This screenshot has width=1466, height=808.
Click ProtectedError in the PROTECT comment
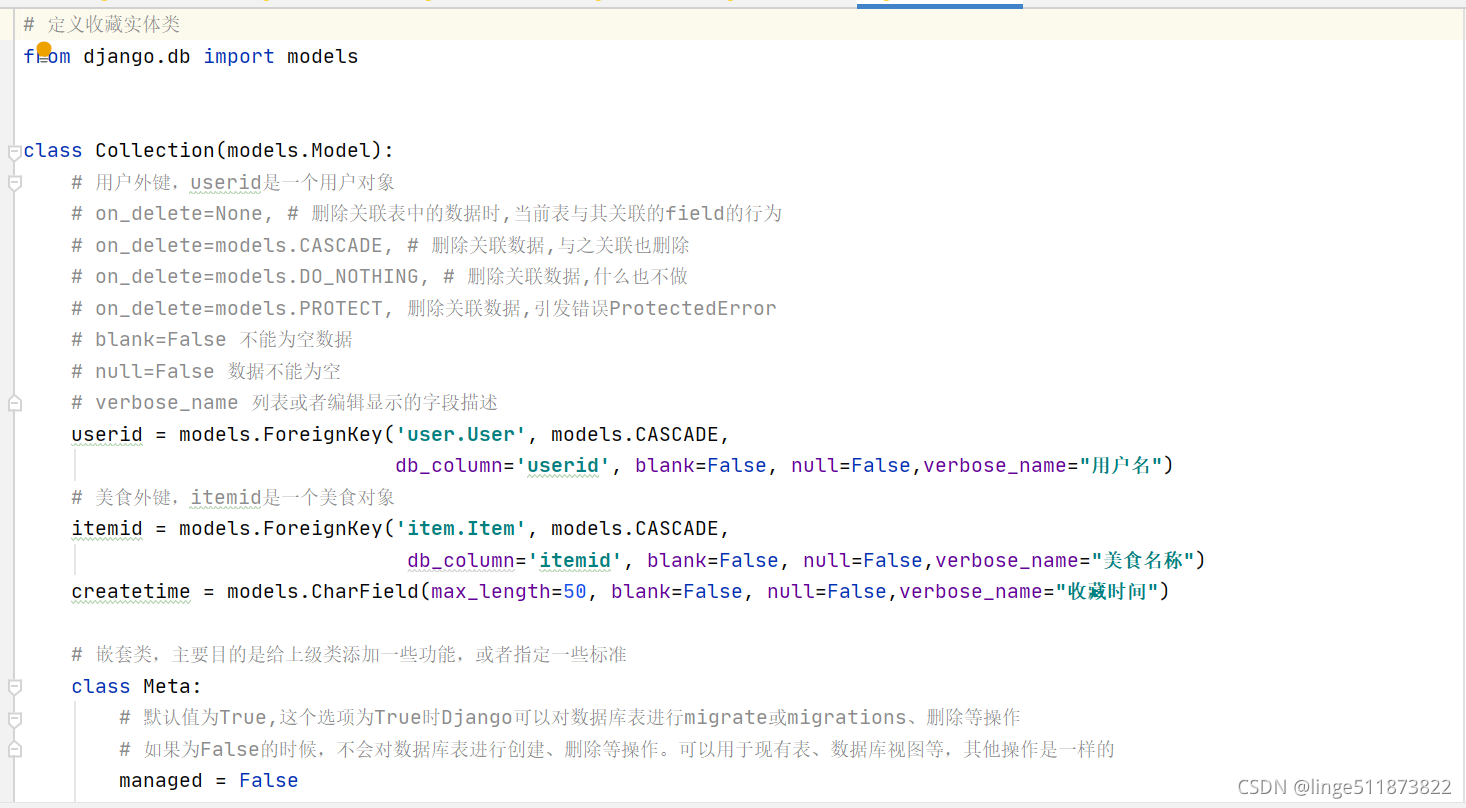pyautogui.click(x=692, y=309)
